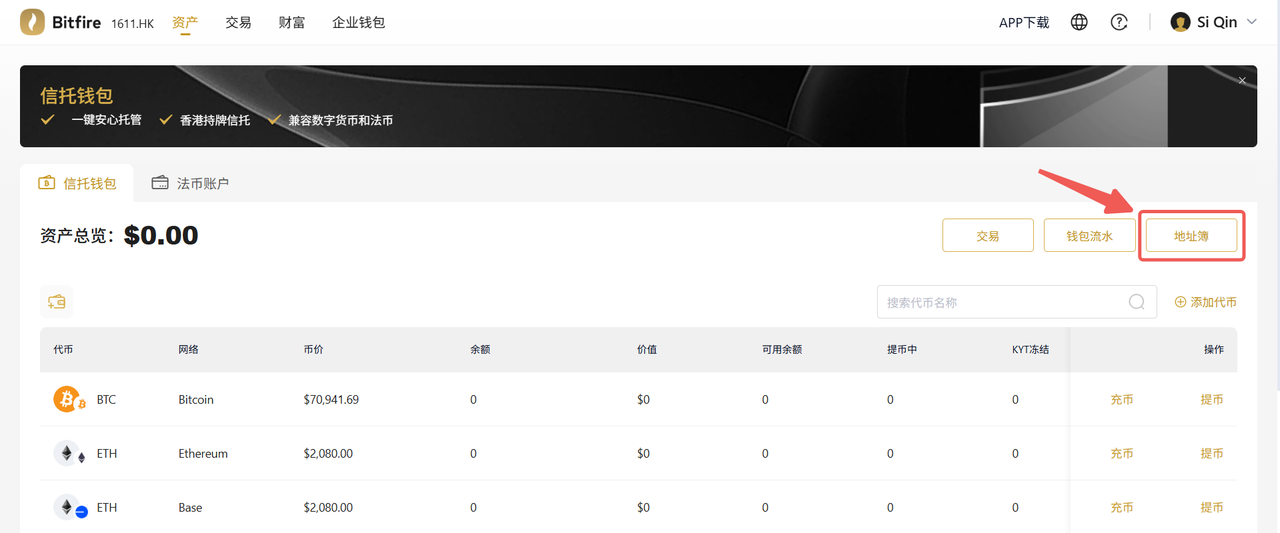Click the Si Qin profile avatar
1280x533 pixels.
coord(1180,22)
